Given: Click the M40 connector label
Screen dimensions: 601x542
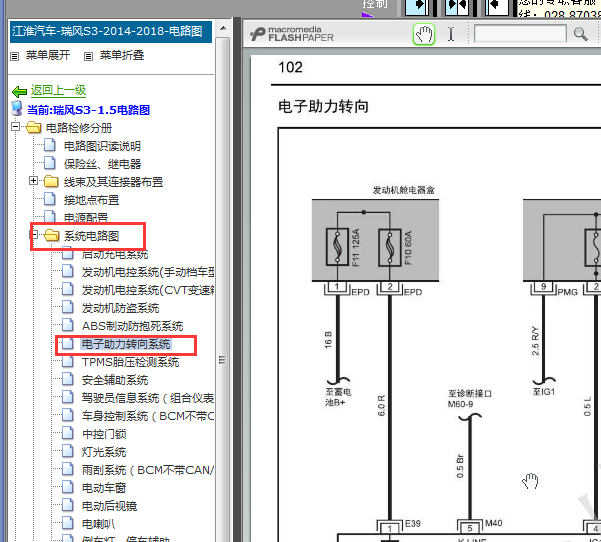Looking at the screenshot, I should [494, 523].
